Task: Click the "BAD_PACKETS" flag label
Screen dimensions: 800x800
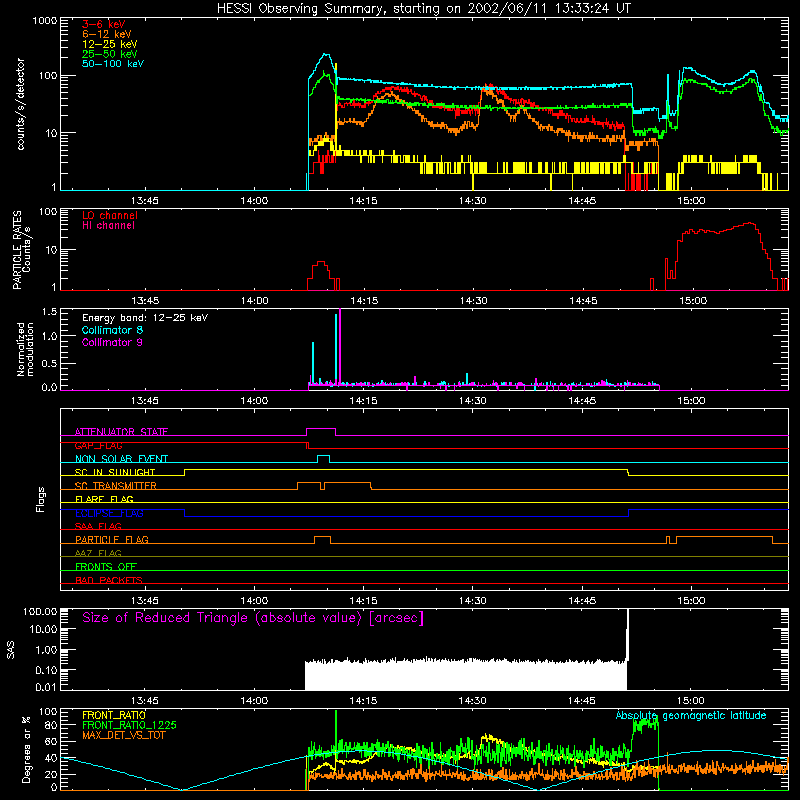Action: click(x=109, y=580)
